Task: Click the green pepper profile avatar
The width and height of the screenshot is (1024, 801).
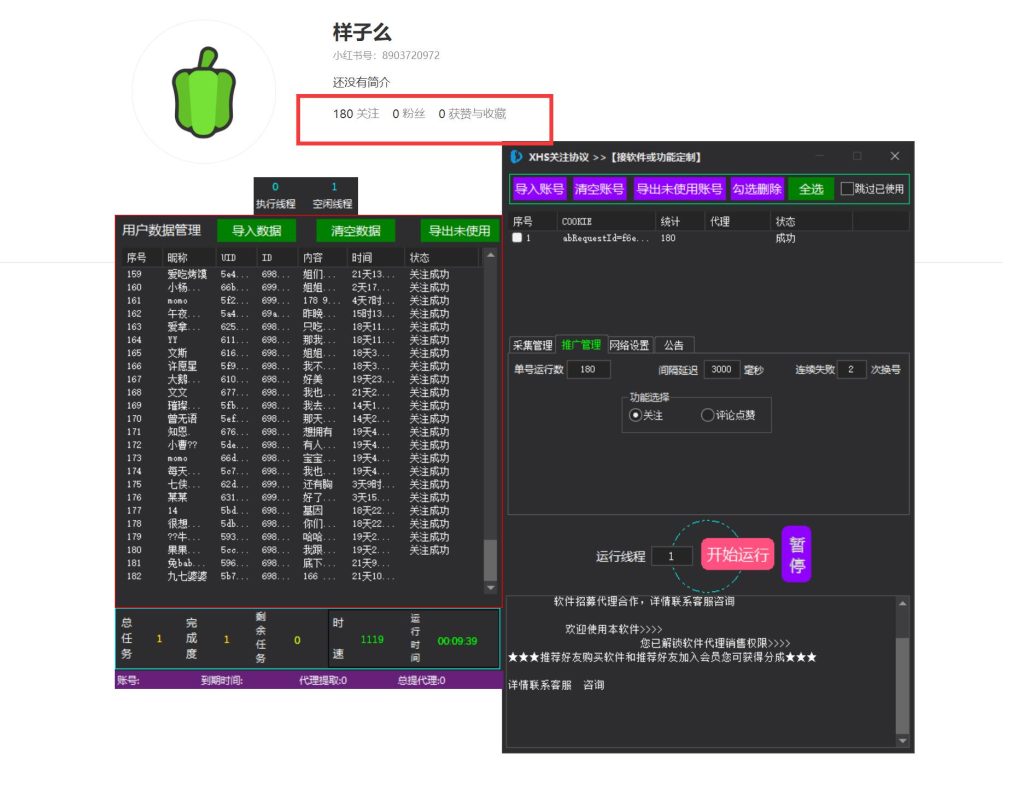Action: (204, 90)
